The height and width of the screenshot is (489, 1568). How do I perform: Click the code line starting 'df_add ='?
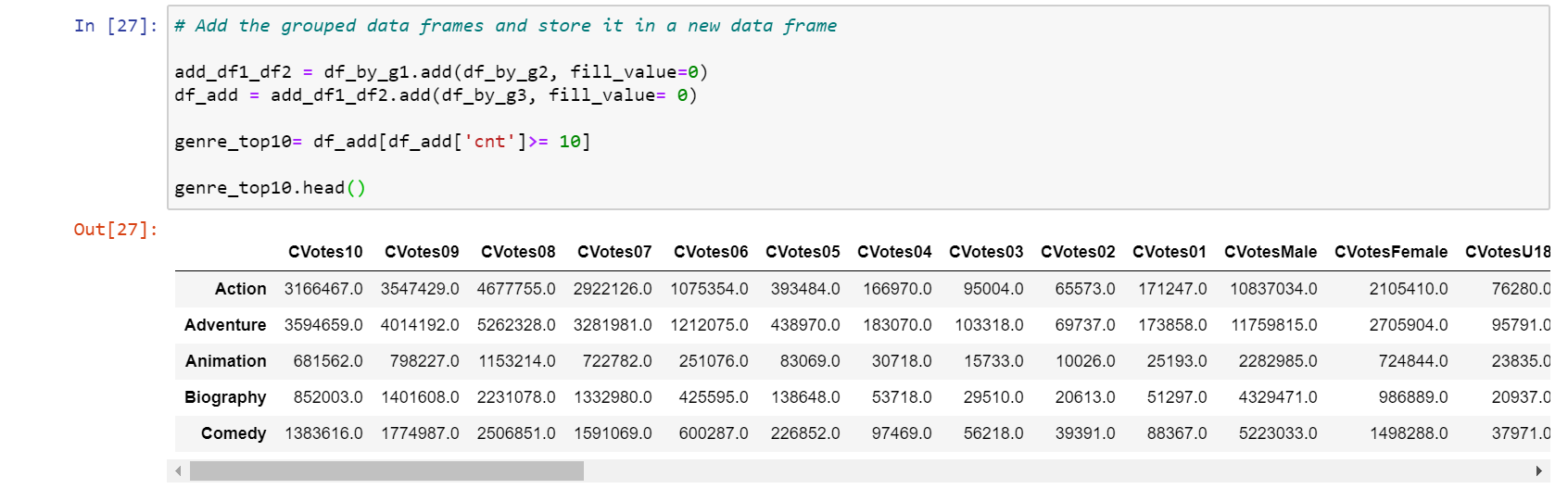(436, 95)
